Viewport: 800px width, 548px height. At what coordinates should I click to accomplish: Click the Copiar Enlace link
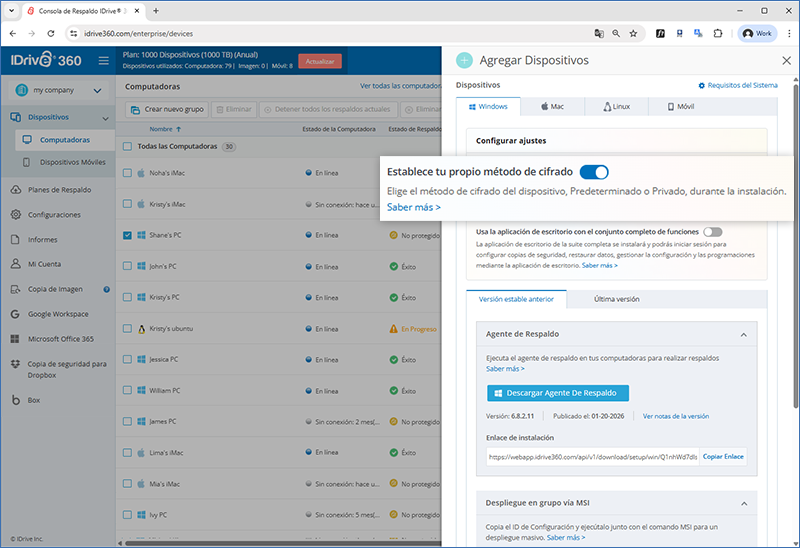click(723, 456)
